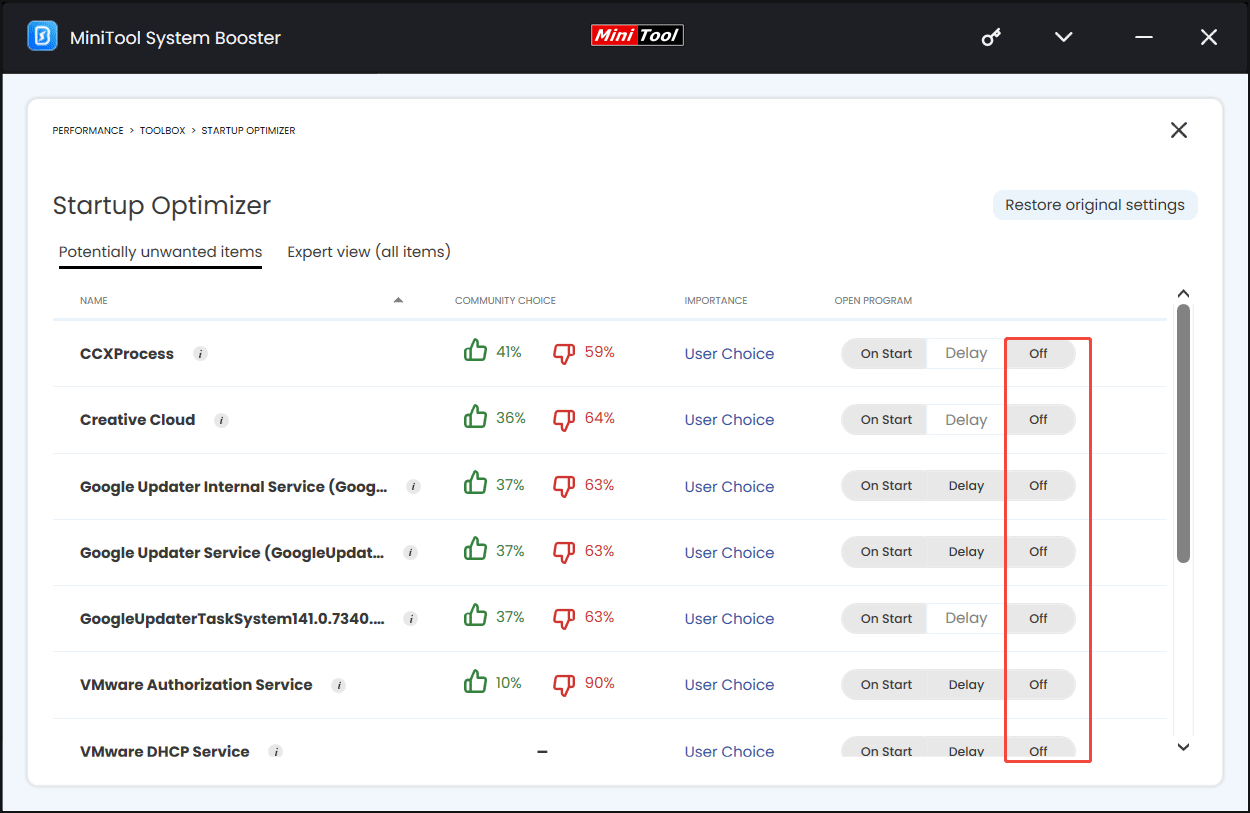The width and height of the screenshot is (1250, 813).
Task: Click the 90% dislike value for VMware Authorization
Action: point(600,683)
